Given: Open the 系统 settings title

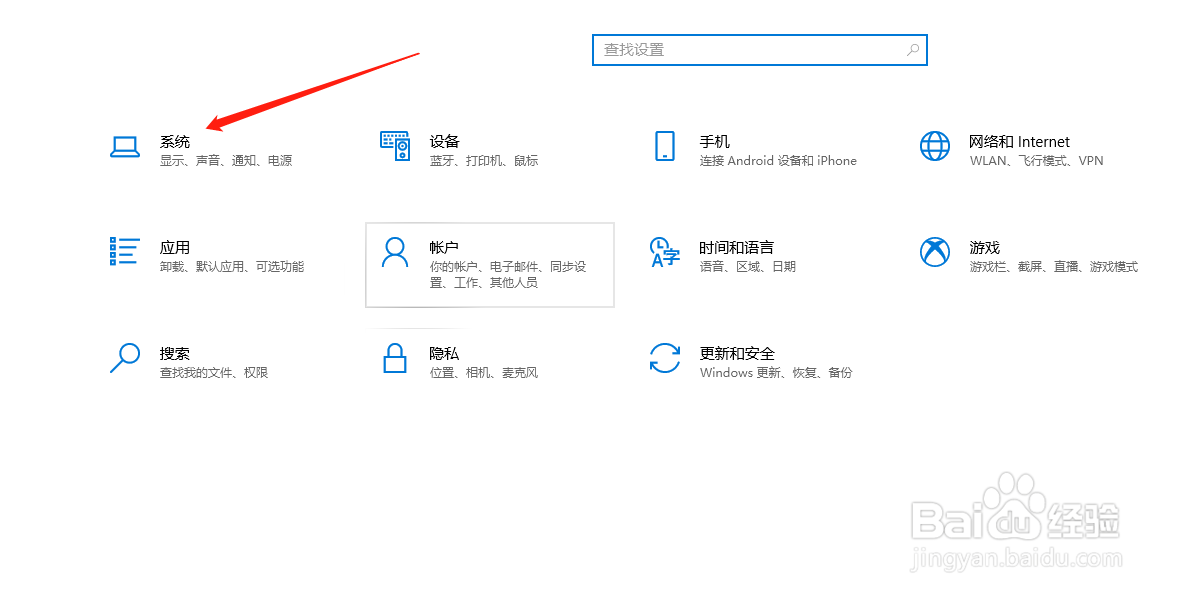Looking at the screenshot, I should 175,142.
